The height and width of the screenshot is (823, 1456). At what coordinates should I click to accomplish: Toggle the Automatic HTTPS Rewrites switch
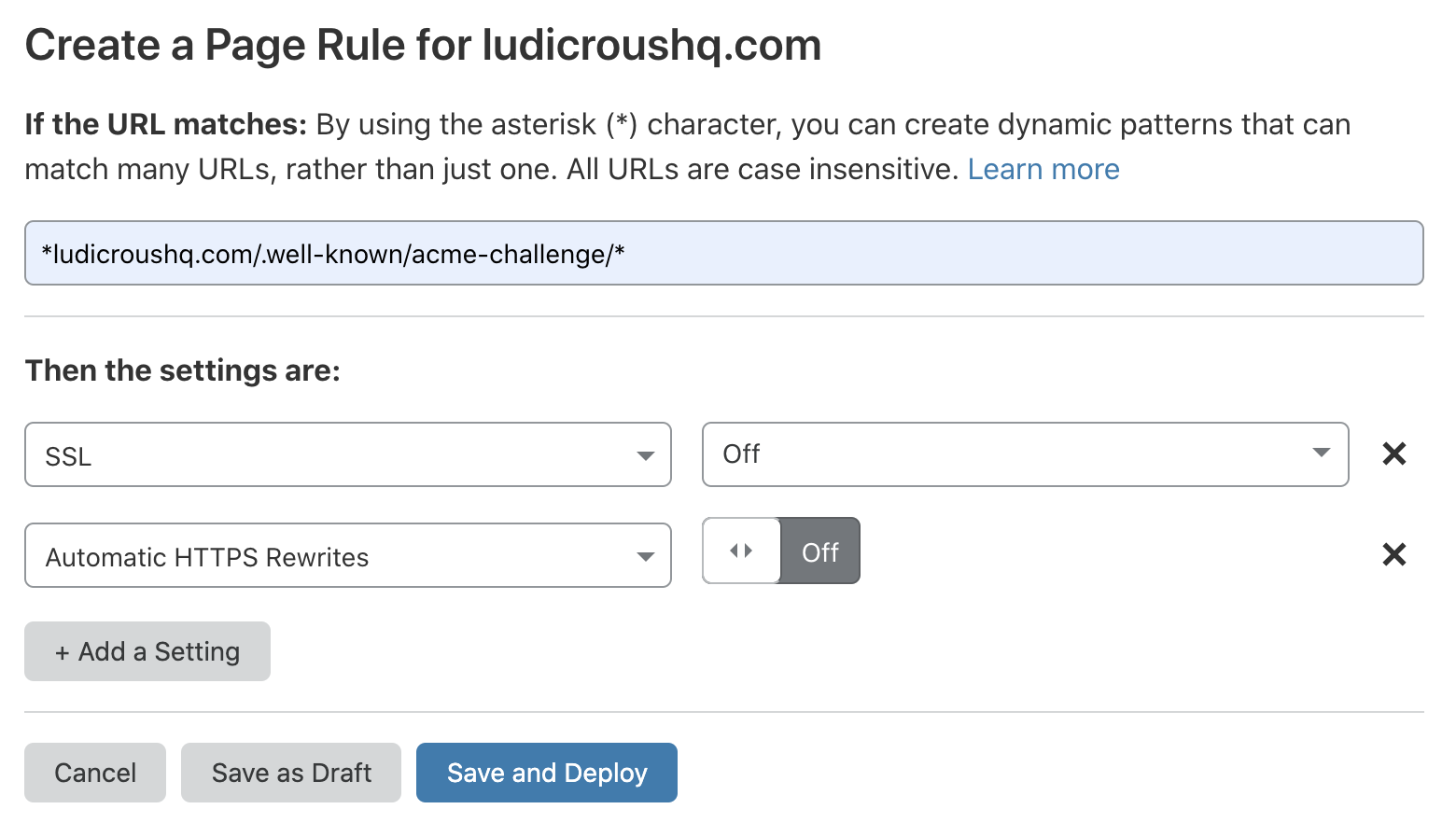[x=780, y=551]
